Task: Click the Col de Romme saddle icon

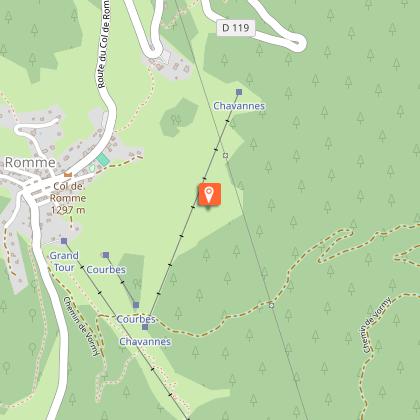Action: pos(68,174)
